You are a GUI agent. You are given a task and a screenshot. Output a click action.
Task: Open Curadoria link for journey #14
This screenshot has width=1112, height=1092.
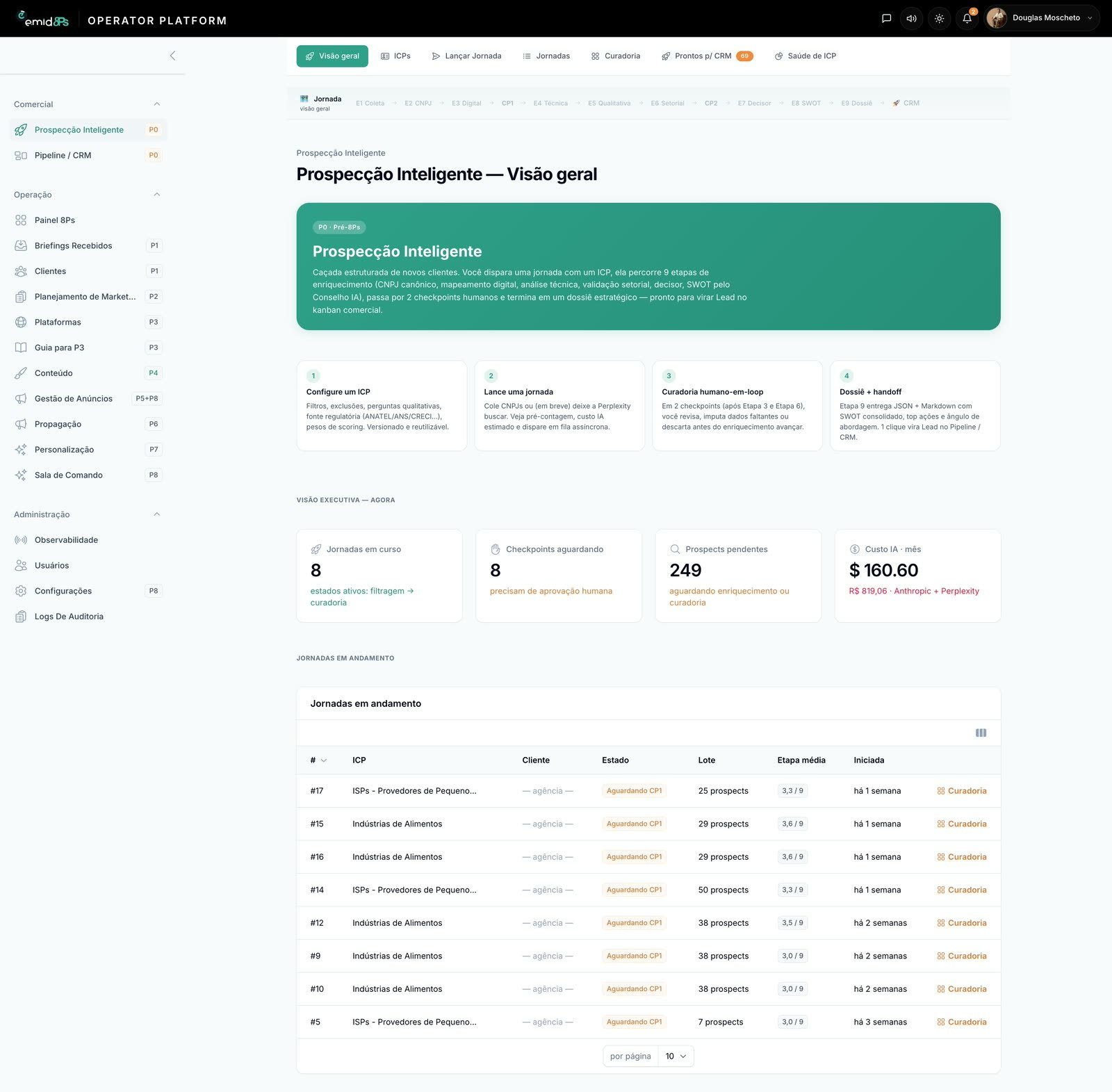pos(961,890)
